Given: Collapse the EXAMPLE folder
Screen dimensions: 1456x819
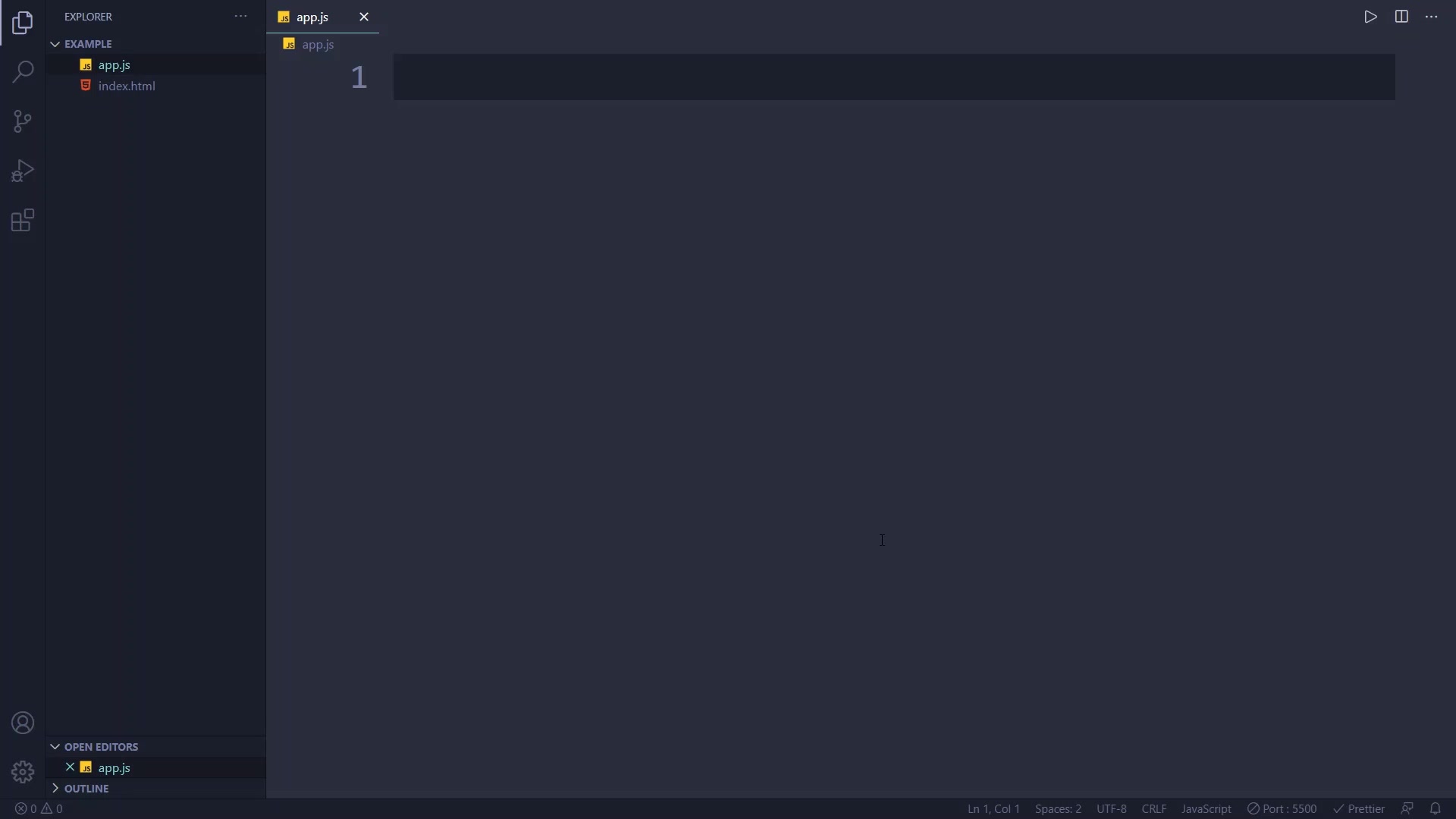Looking at the screenshot, I should click(x=55, y=43).
